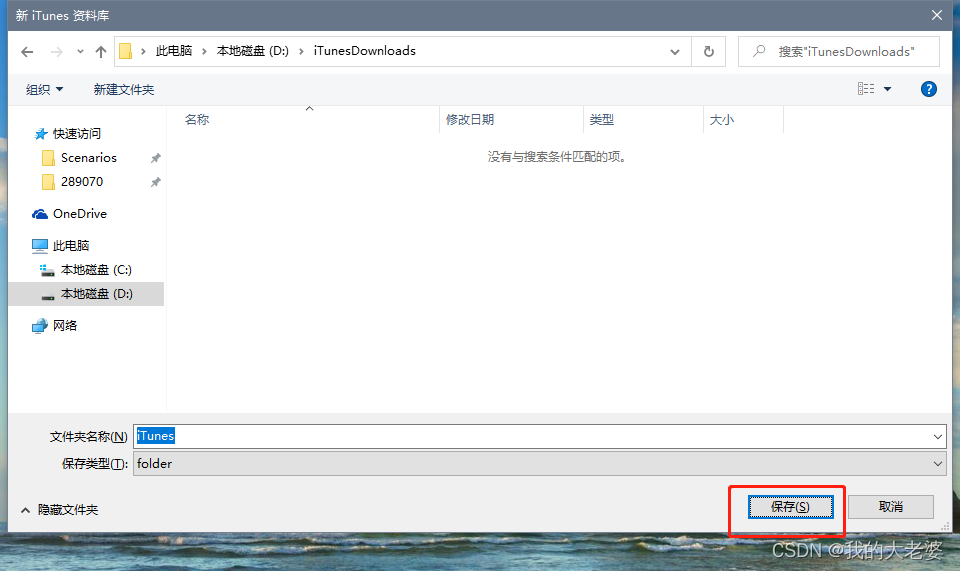Viewport: 960px width, 571px height.
Task: Click the 此电脑 monitor icon in sidebar
Action: pos(40,245)
